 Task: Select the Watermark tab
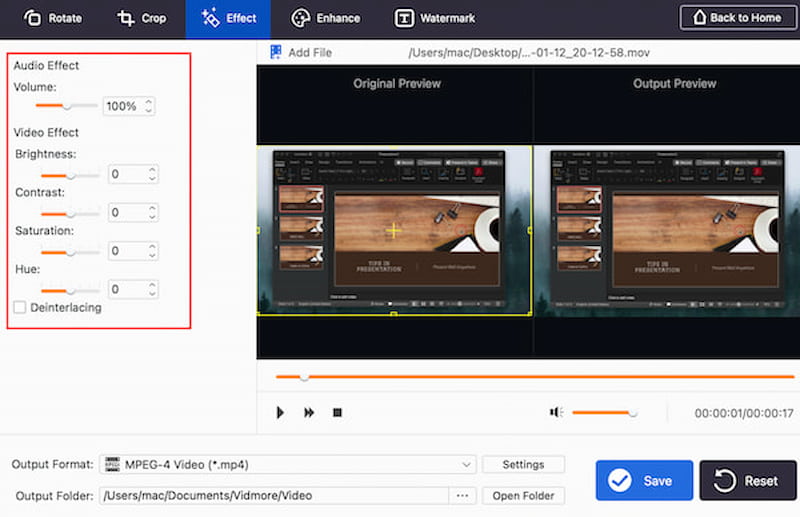pyautogui.click(x=435, y=18)
